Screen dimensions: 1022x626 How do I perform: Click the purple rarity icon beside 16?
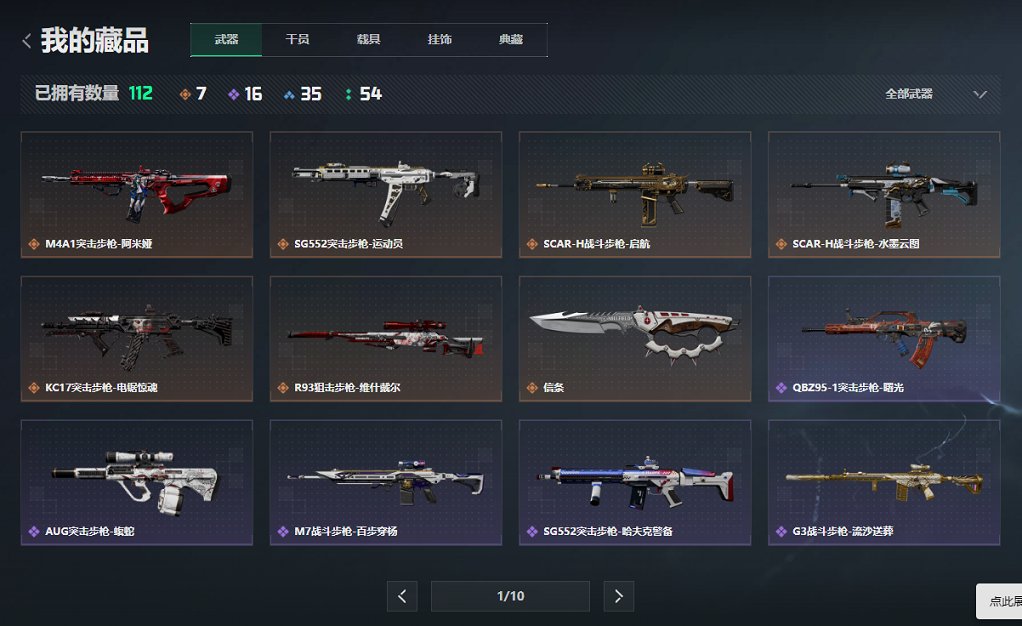pos(233,95)
